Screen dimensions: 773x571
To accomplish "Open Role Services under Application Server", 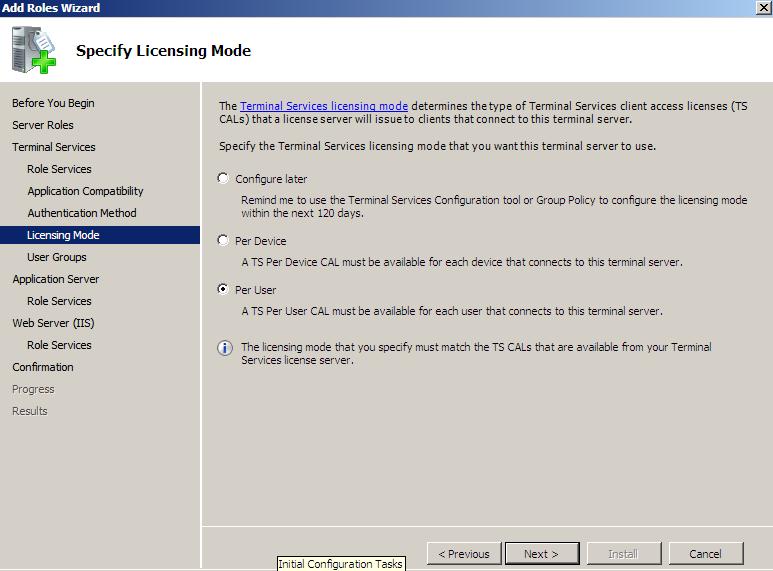I will [59, 301].
